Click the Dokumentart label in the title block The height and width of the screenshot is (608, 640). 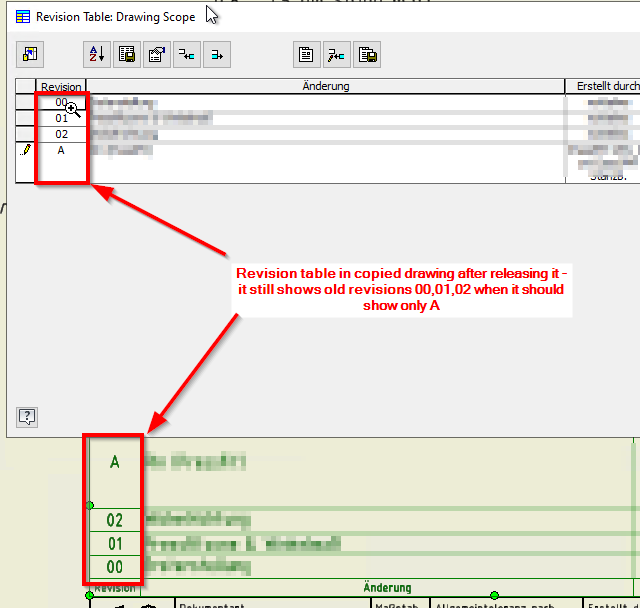tap(211, 605)
